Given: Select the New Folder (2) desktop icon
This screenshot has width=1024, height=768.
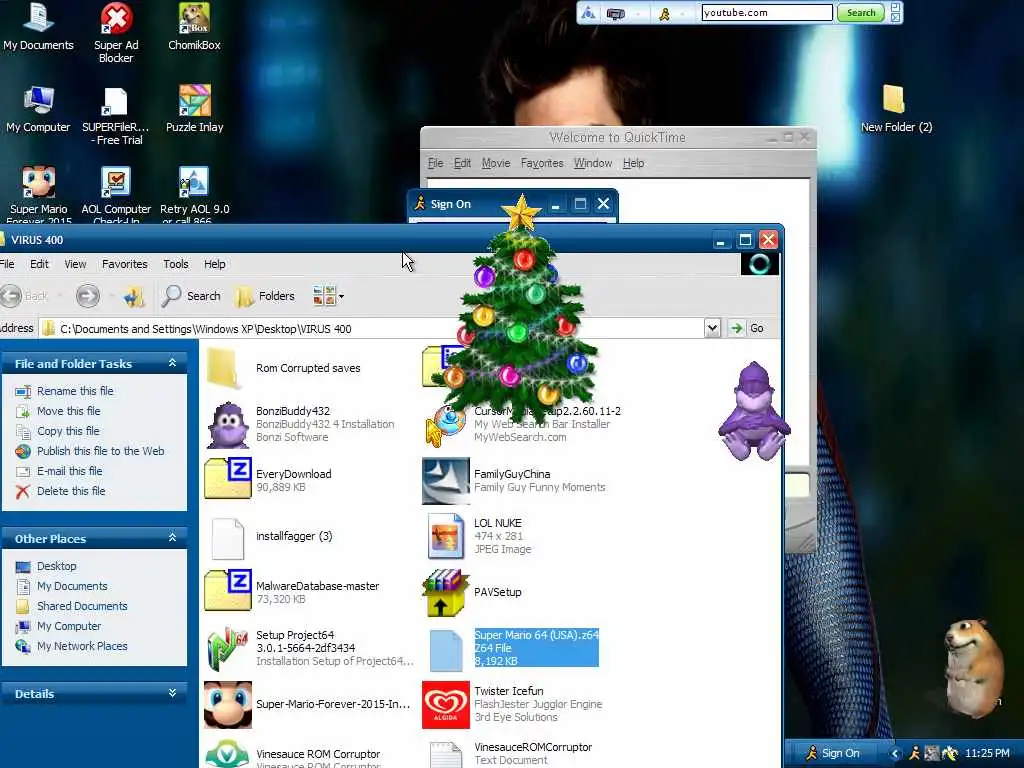Looking at the screenshot, I should [896, 110].
